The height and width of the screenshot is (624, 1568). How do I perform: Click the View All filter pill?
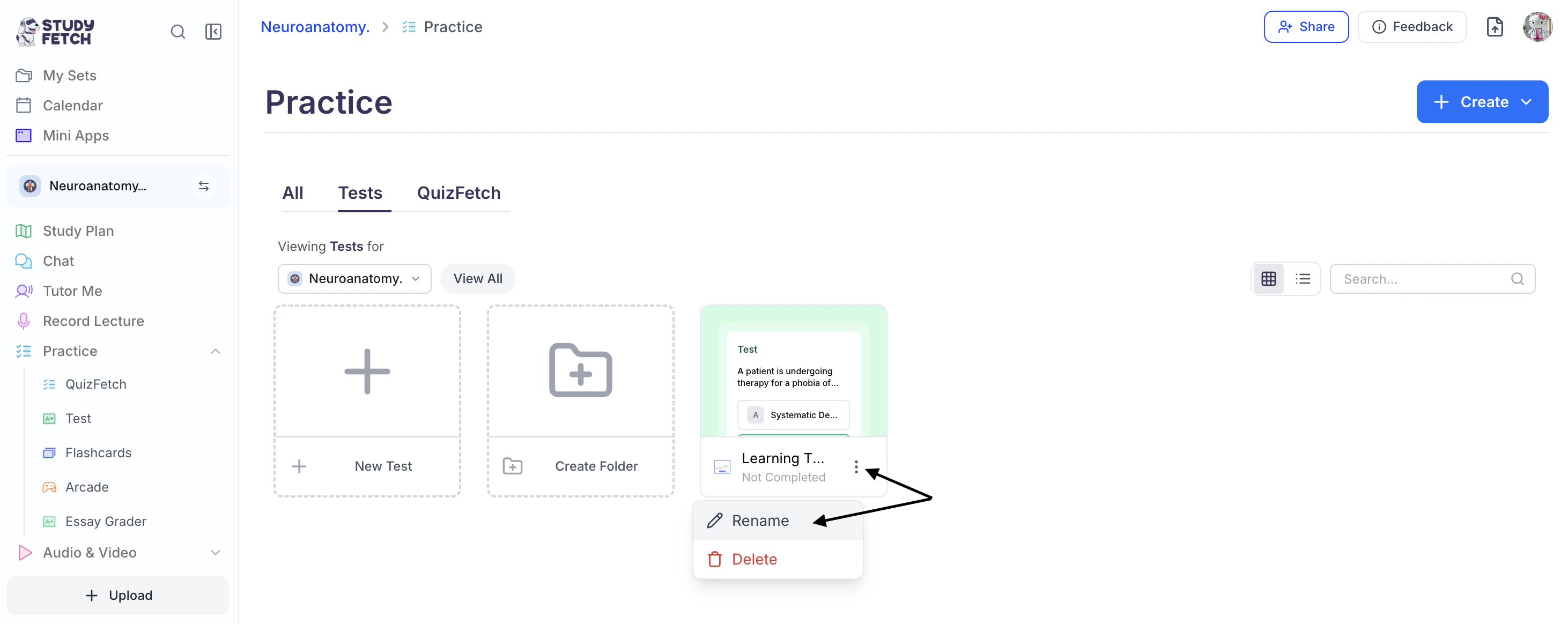477,279
